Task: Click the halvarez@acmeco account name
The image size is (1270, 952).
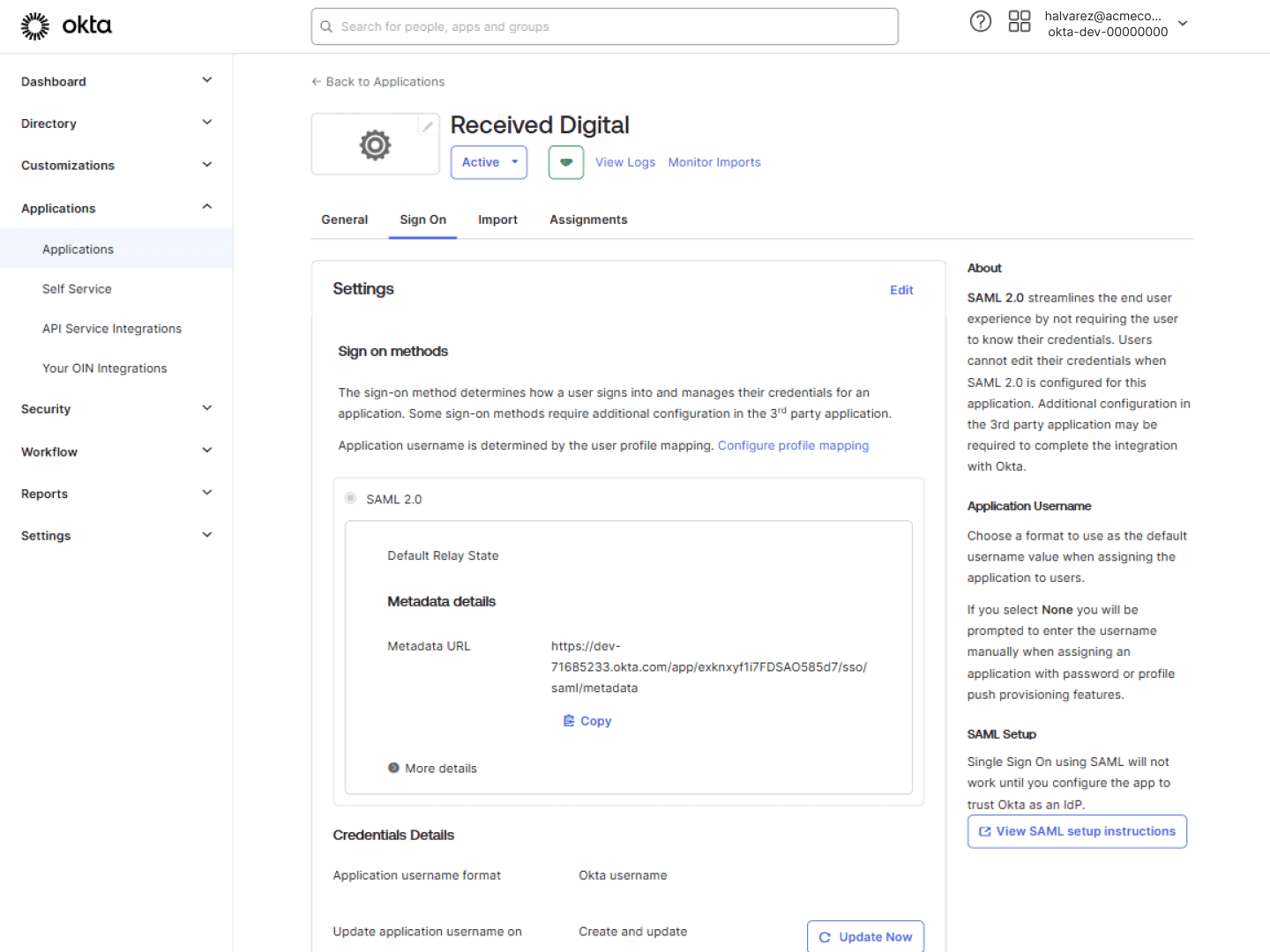Action: click(x=1102, y=16)
